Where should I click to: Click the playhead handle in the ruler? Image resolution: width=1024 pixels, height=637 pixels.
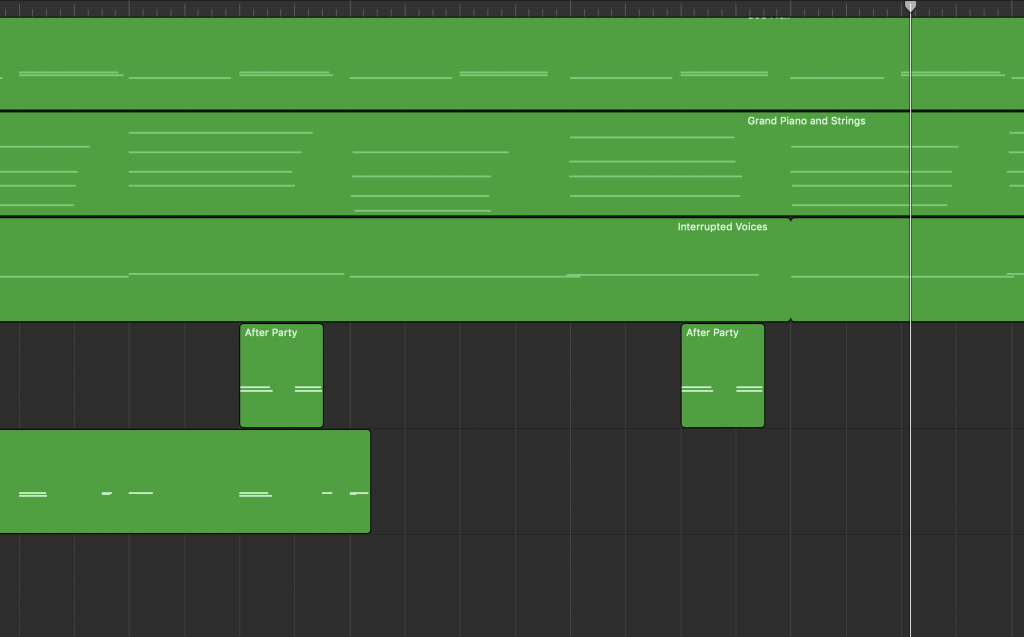point(910,7)
